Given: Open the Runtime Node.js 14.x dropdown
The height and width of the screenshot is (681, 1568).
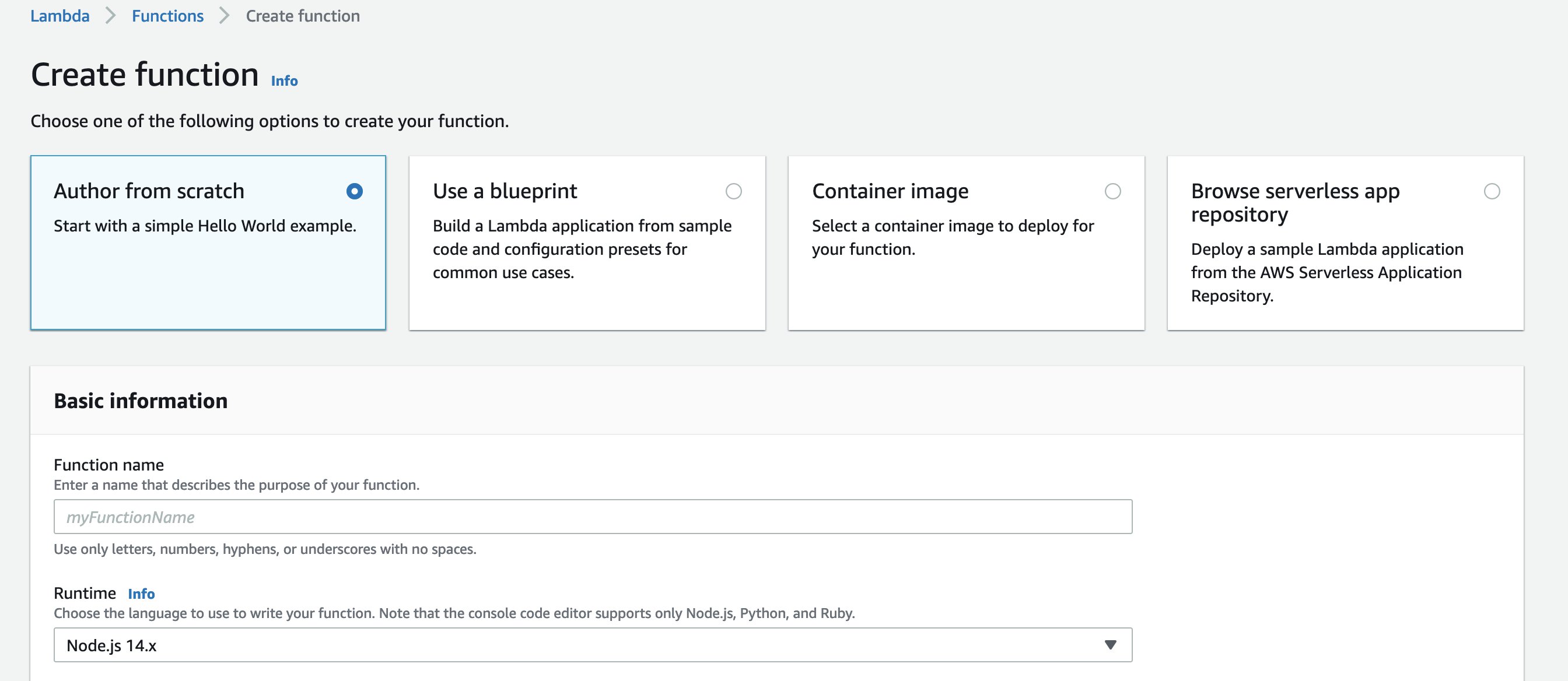Looking at the screenshot, I should tap(593, 645).
